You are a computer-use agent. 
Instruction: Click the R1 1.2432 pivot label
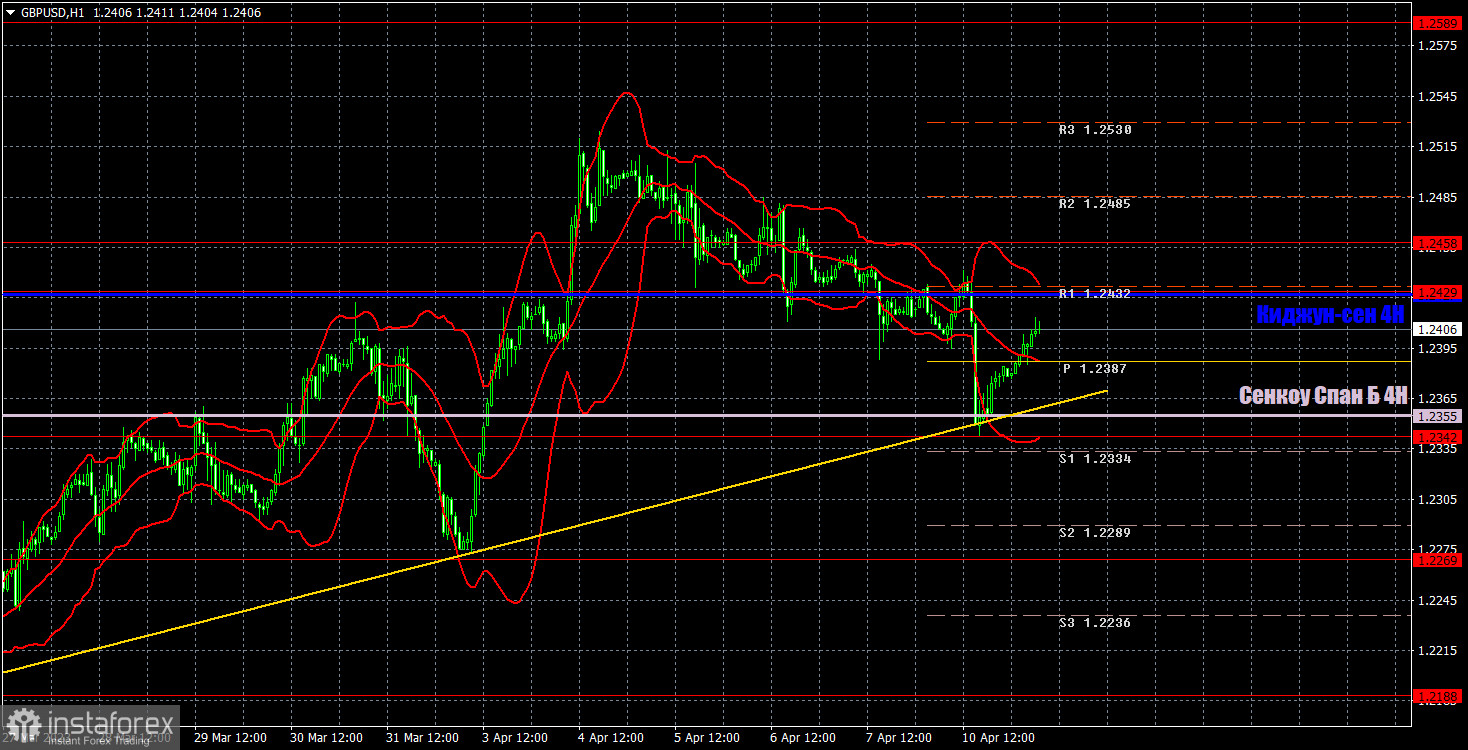(1095, 294)
